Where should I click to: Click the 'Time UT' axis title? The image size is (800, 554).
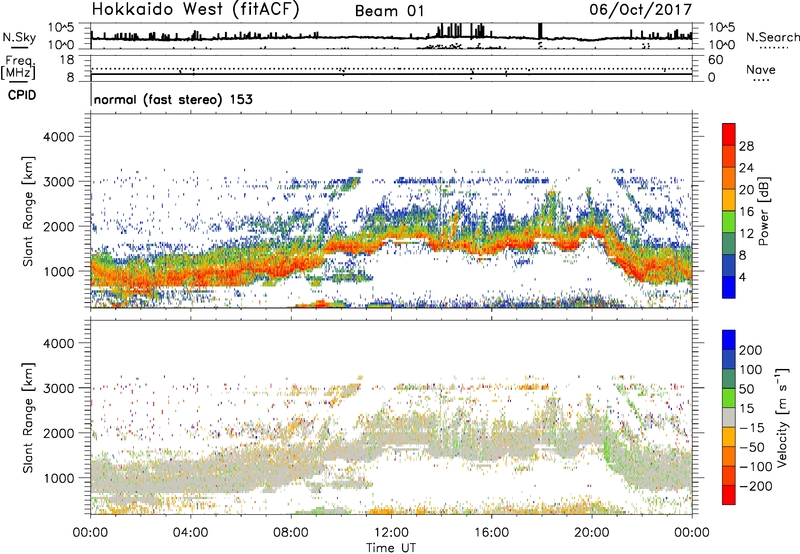click(x=391, y=548)
